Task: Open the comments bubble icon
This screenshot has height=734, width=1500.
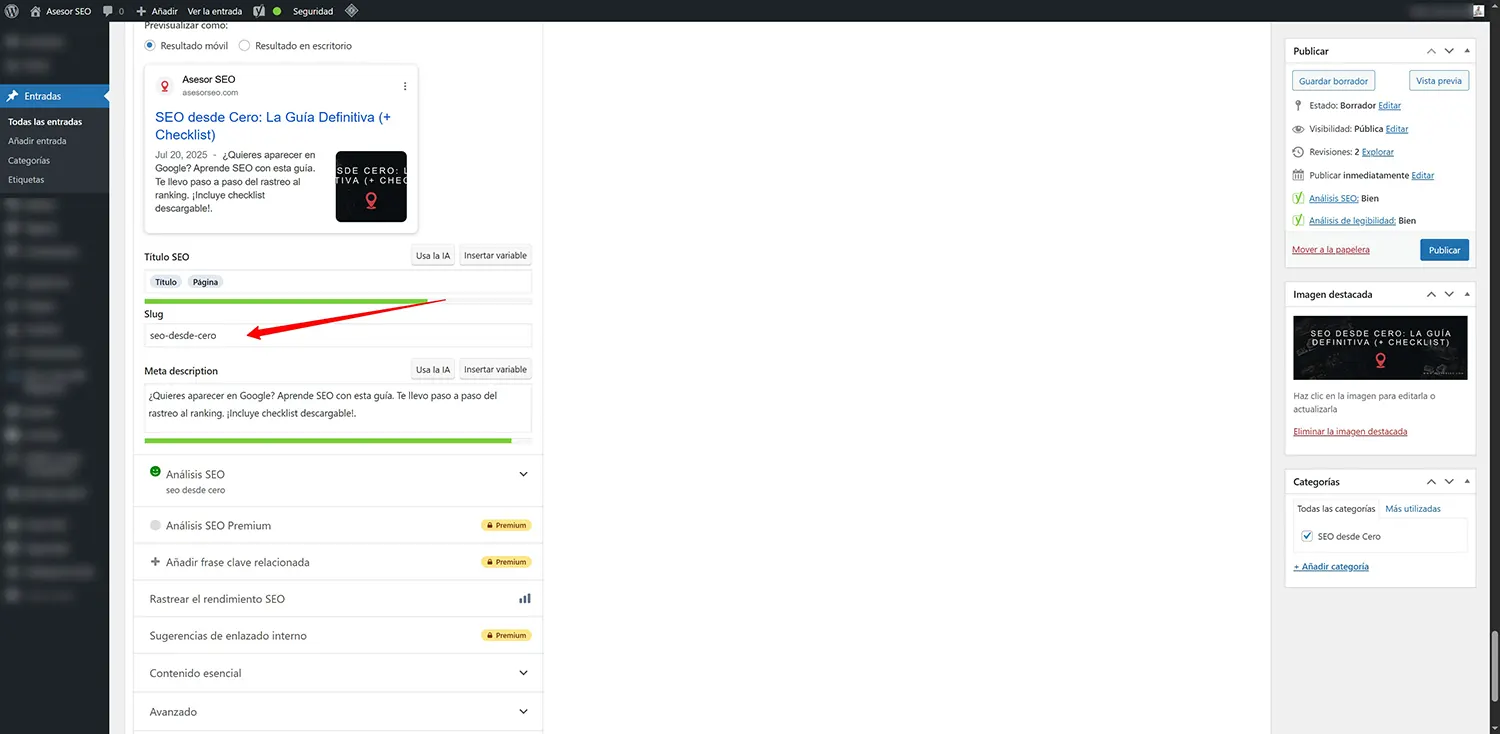Action: pyautogui.click(x=108, y=11)
